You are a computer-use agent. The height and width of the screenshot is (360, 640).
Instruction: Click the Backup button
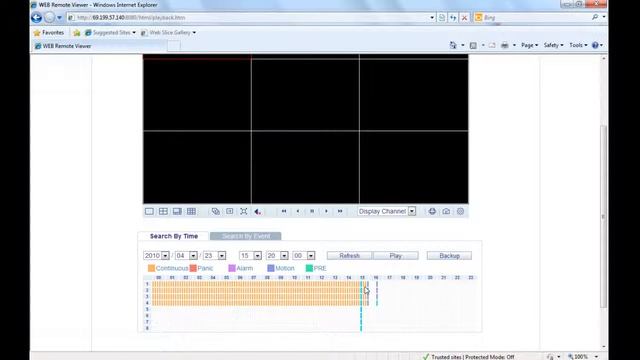[x=449, y=256]
